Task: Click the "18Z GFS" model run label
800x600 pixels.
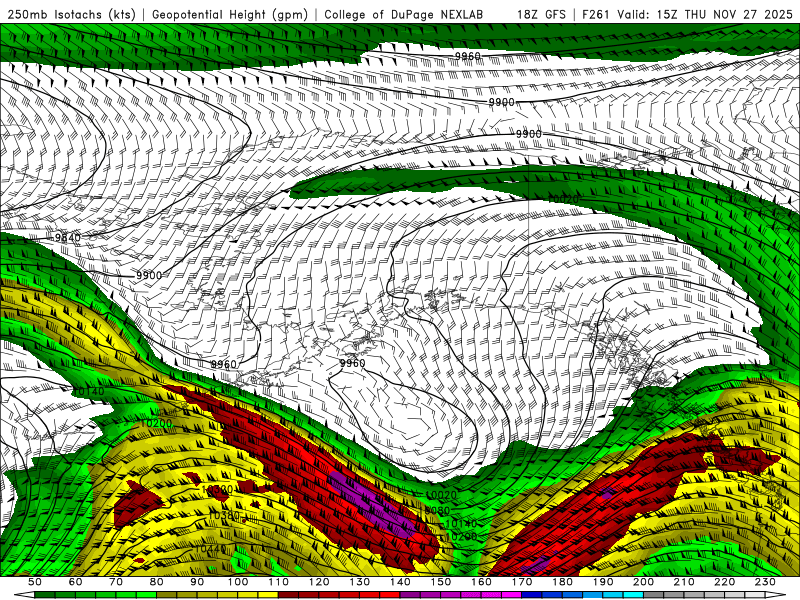Action: point(542,14)
